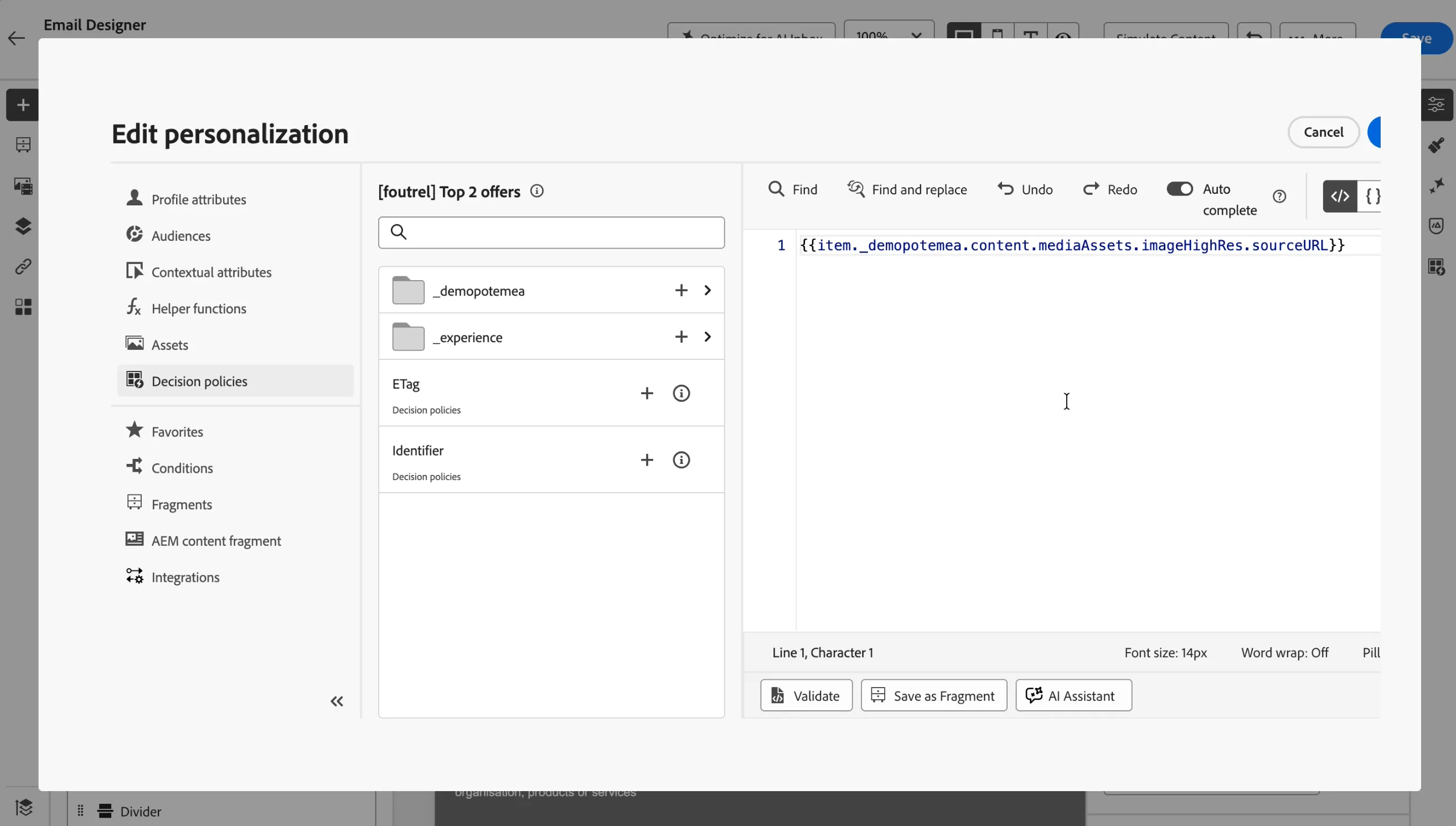
Task: Switch to code view mode
Action: point(1340,197)
